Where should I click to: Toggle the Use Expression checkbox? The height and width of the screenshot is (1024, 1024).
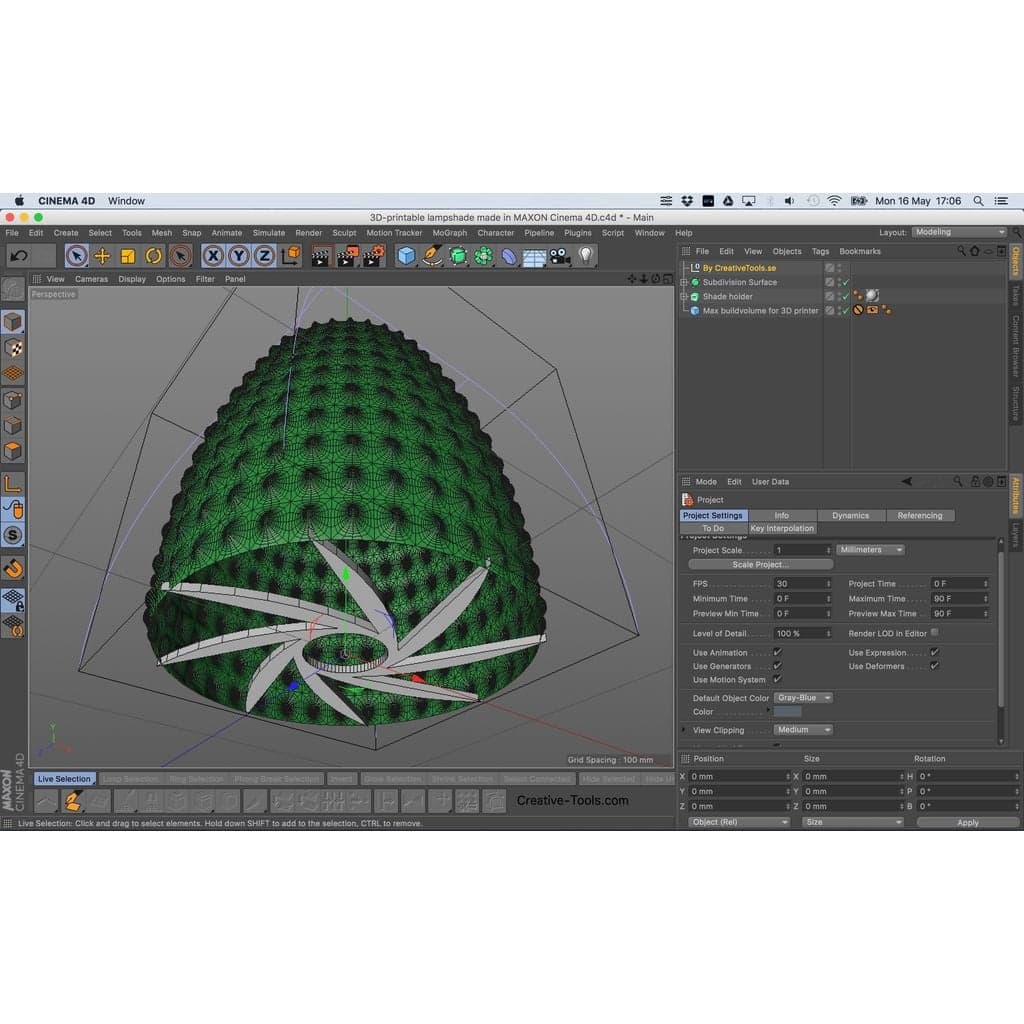click(x=935, y=652)
